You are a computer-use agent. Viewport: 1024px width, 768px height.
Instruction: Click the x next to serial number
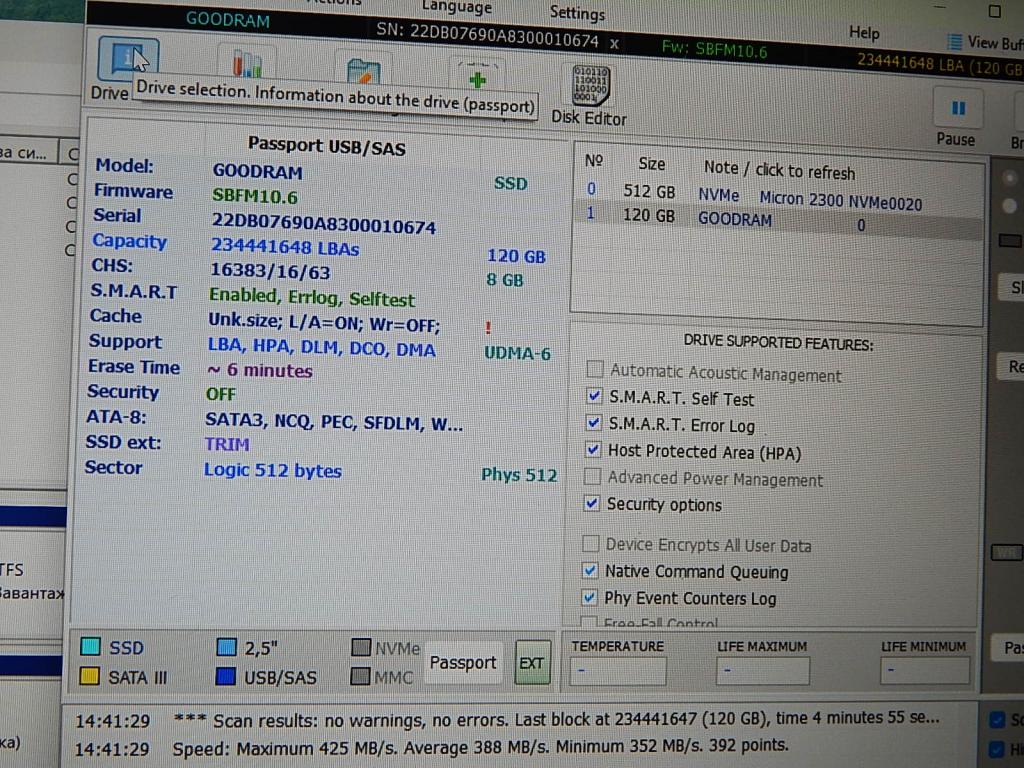pyautogui.click(x=614, y=44)
